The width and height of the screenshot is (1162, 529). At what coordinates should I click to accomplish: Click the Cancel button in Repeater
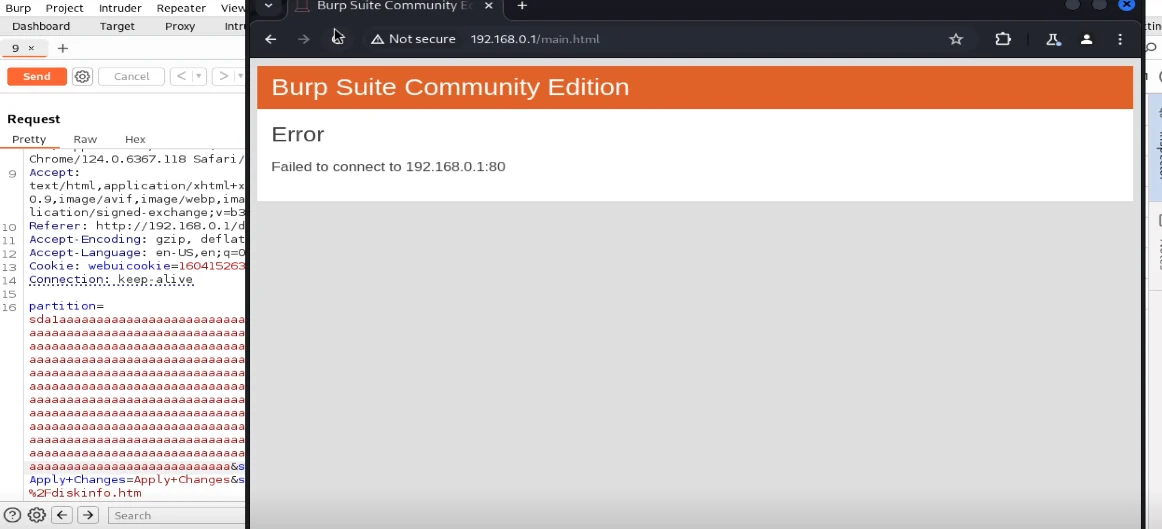point(131,76)
